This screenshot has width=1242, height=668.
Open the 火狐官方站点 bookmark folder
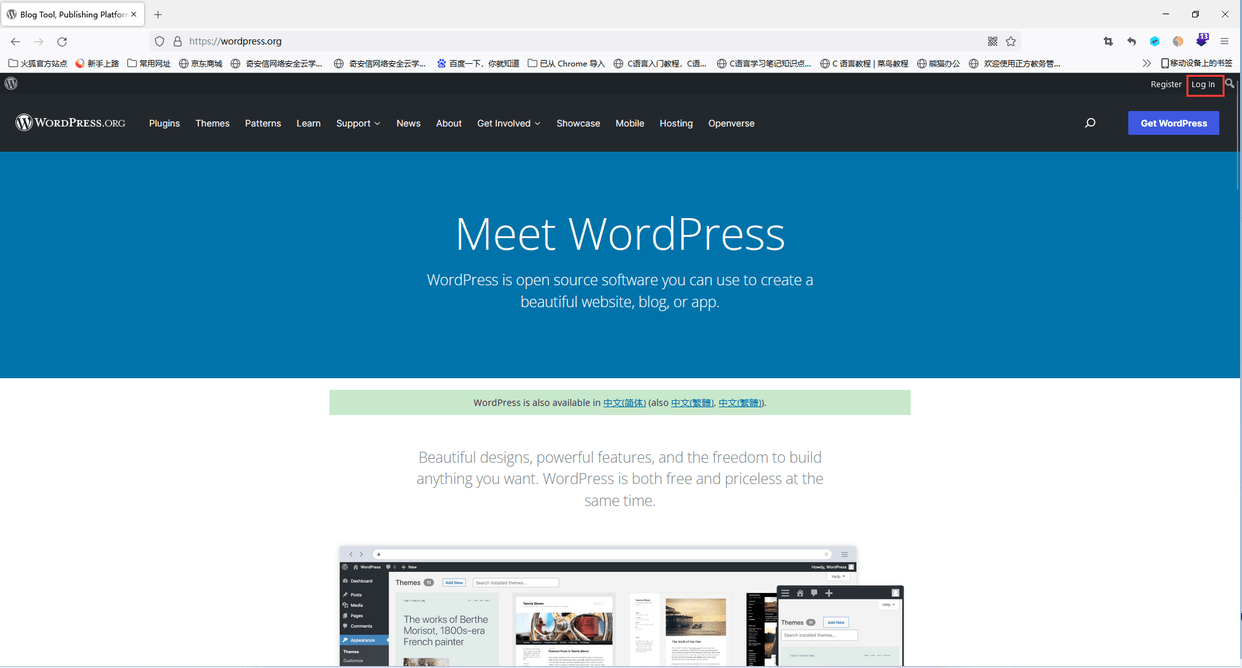(38, 63)
